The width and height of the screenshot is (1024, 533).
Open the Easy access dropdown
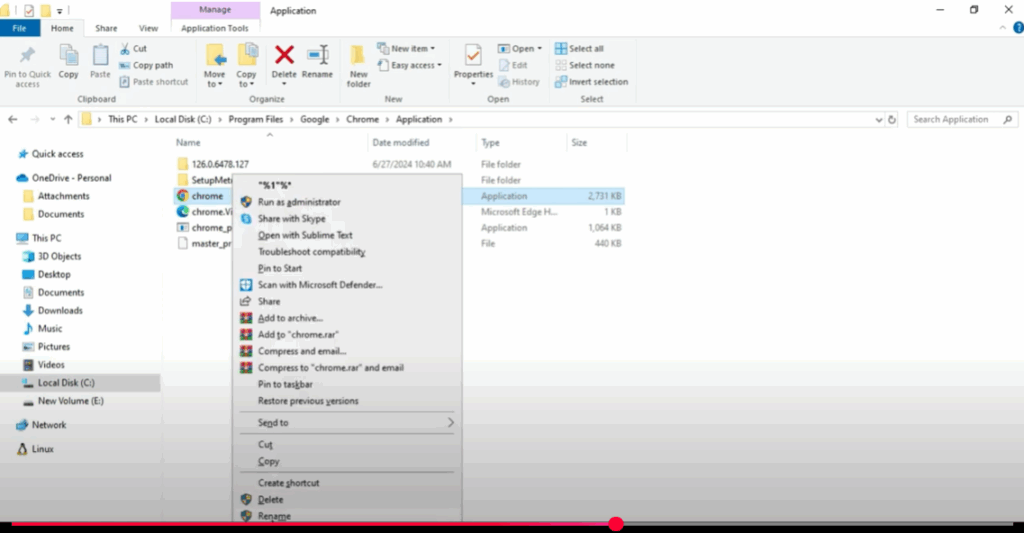pyautogui.click(x=410, y=65)
